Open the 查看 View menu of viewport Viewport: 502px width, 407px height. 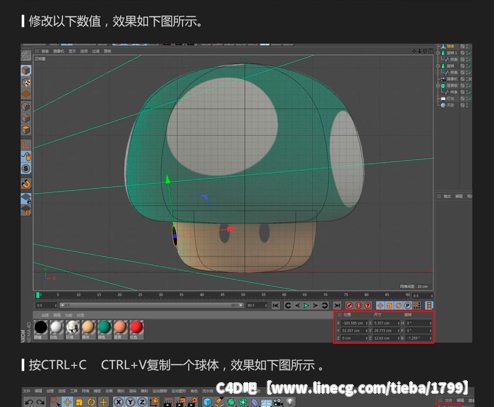tap(45, 51)
